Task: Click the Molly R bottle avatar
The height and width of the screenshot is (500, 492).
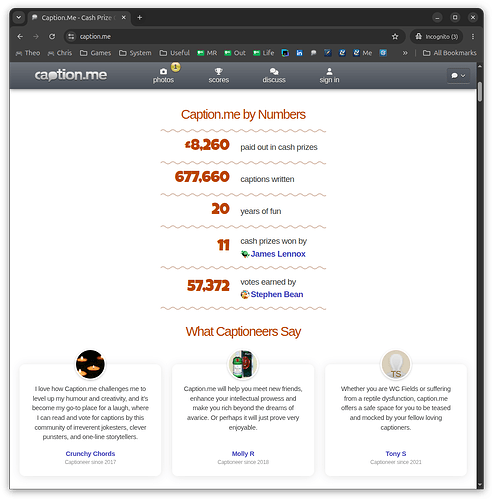Action: coord(243,364)
